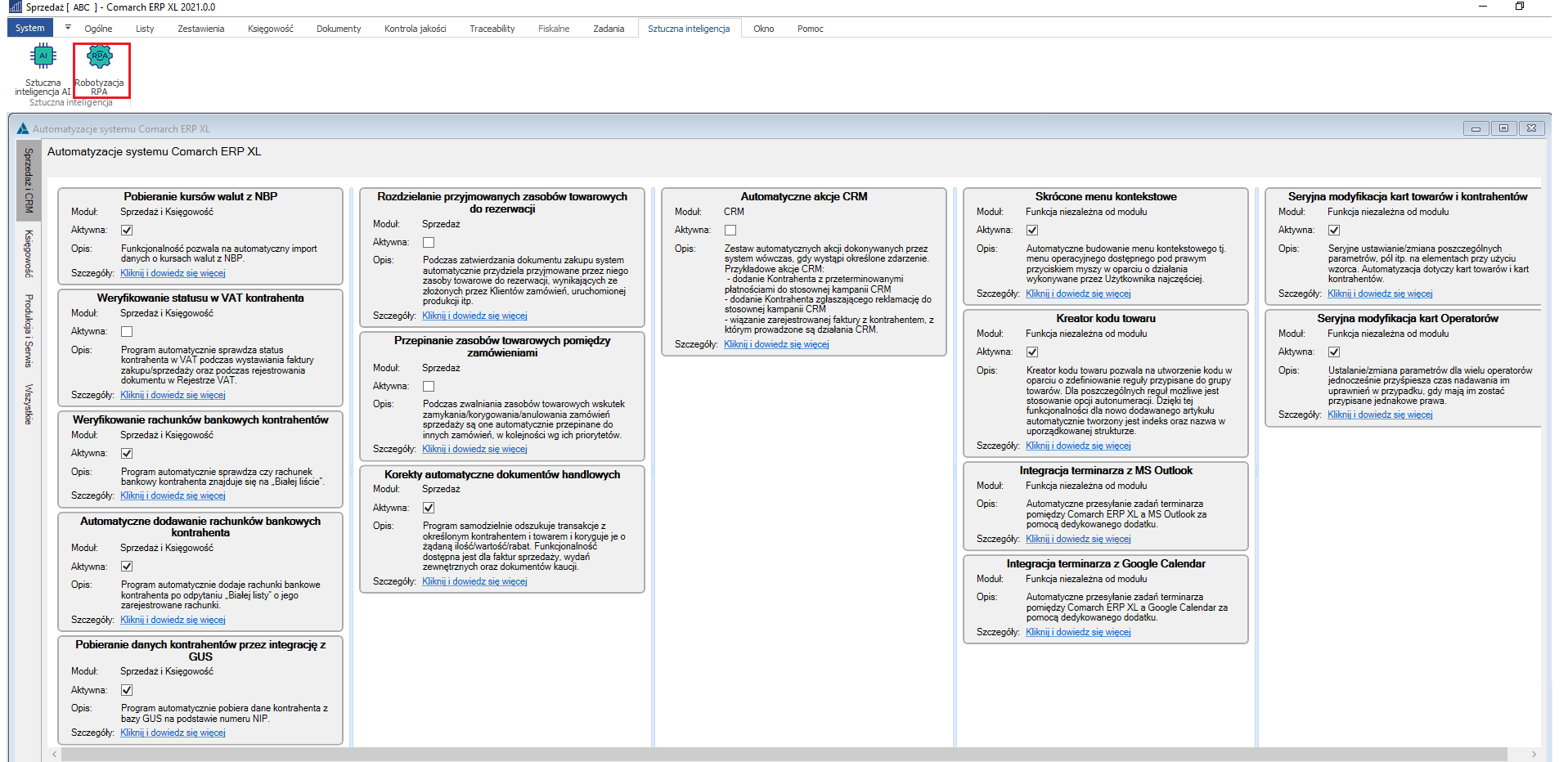Open the Traceability ribbon tab
This screenshot has width=1568, height=762.
click(x=492, y=29)
